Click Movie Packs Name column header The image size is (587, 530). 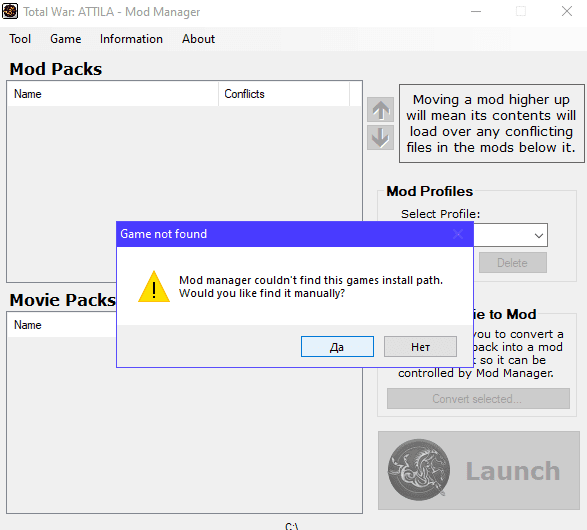[x=62, y=325]
